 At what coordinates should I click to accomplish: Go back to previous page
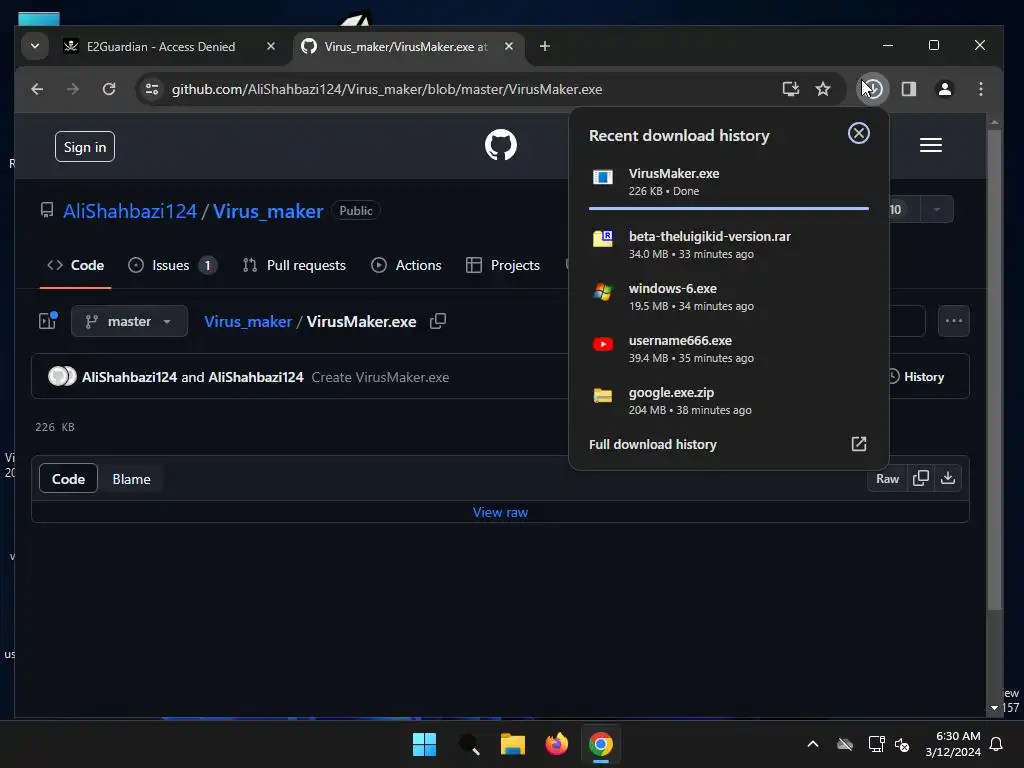37,89
